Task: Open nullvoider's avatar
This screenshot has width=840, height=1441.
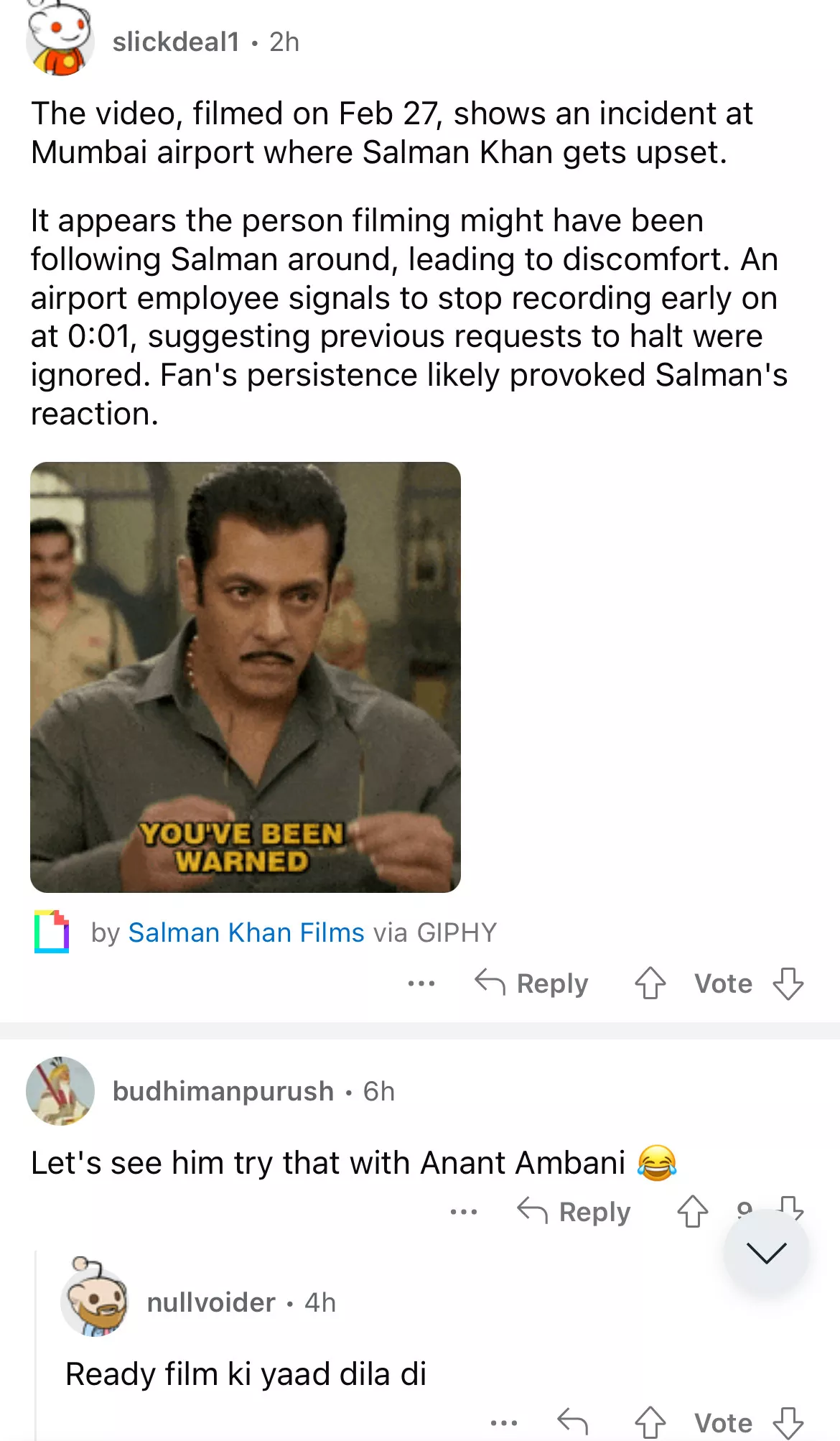Action: pos(95,1302)
